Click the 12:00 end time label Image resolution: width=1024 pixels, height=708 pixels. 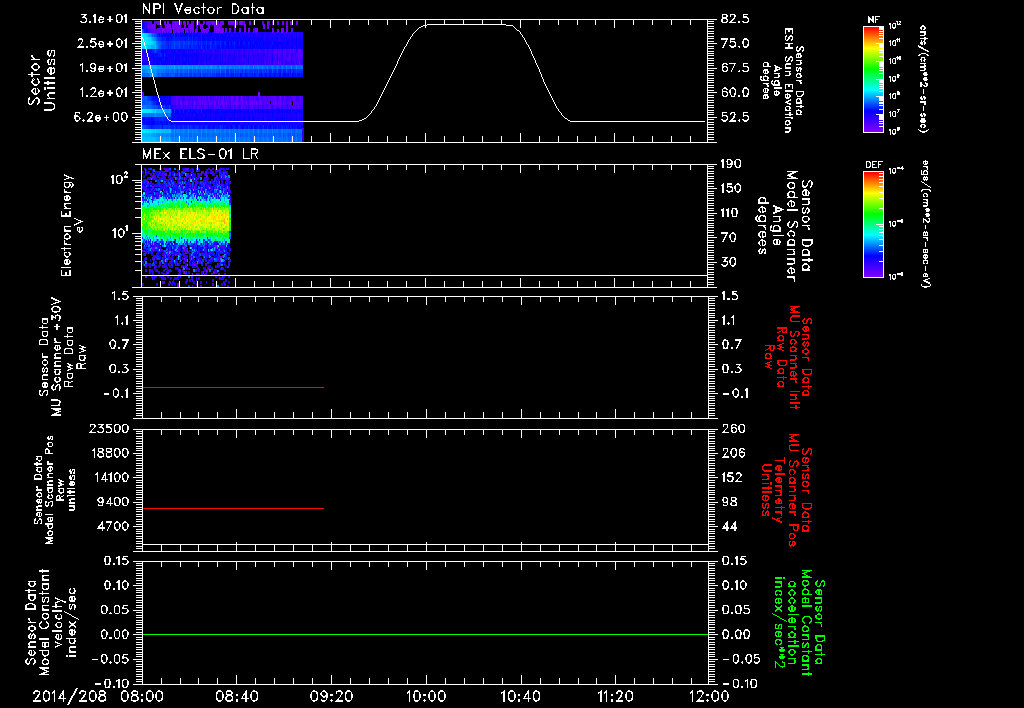710,697
